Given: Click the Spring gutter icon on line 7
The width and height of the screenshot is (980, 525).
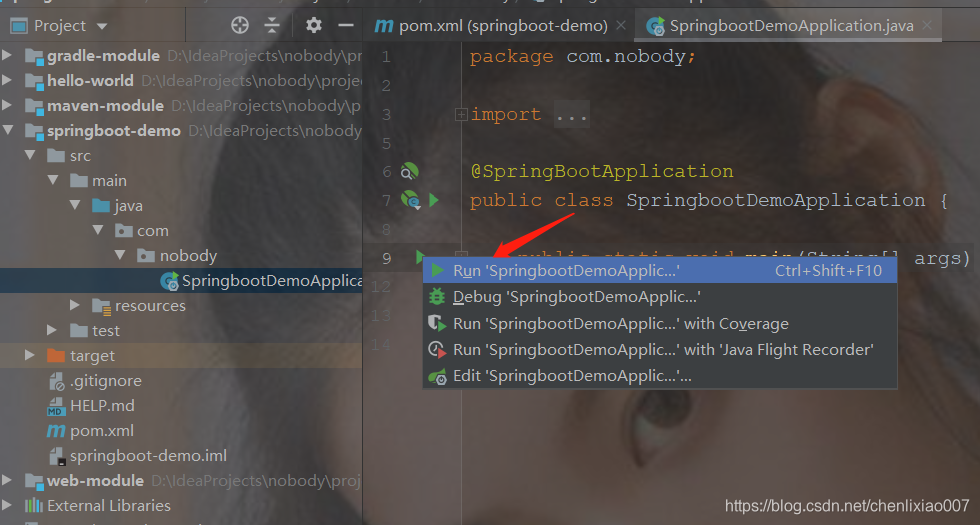Looking at the screenshot, I should [410, 200].
